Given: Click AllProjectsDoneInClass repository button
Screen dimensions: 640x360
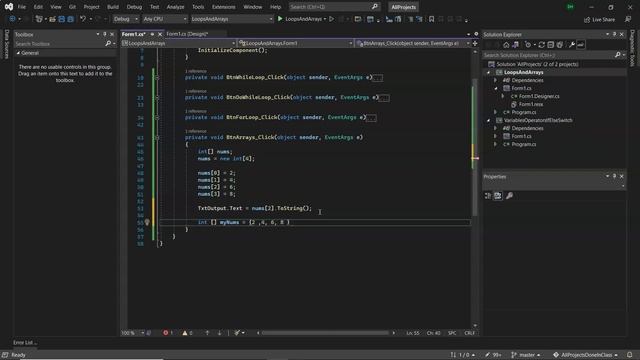Looking at the screenshot, I should [585, 355].
